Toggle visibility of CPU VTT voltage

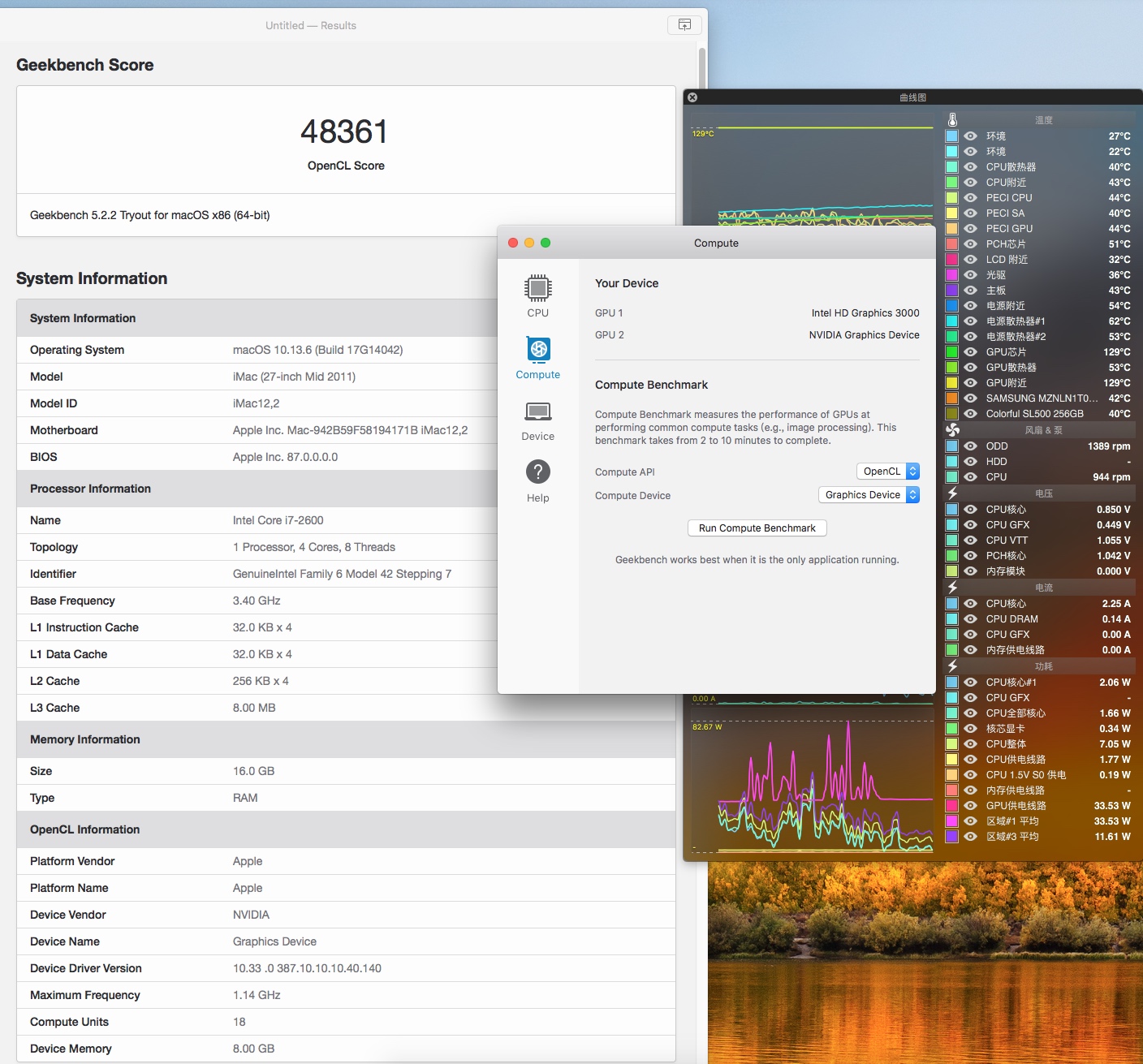coord(970,541)
